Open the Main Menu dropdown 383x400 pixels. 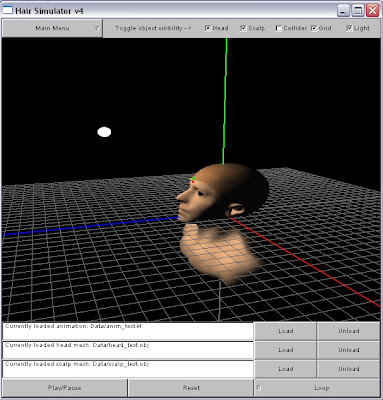[x=52, y=28]
